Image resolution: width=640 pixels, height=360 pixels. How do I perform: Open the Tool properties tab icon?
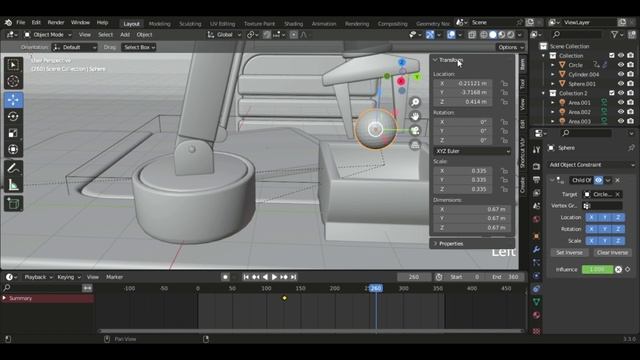tap(536, 150)
